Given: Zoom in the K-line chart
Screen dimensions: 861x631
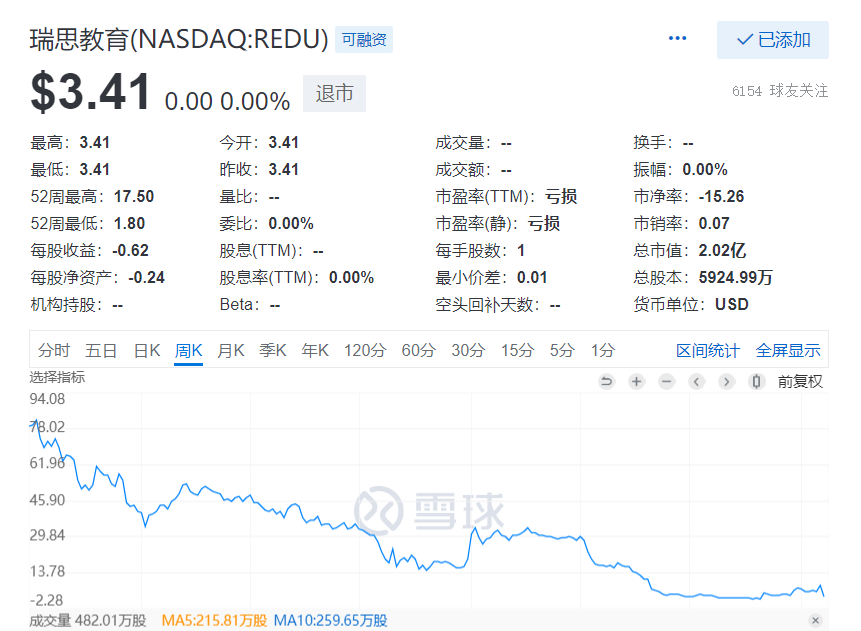Looking at the screenshot, I should [x=636, y=381].
